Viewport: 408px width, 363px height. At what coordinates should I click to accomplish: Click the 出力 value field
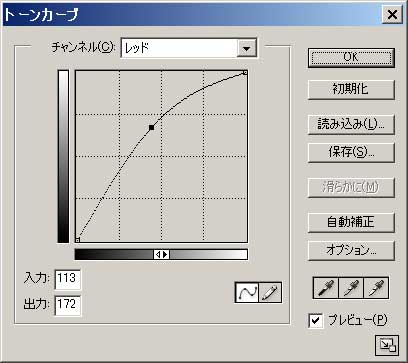[67, 305]
